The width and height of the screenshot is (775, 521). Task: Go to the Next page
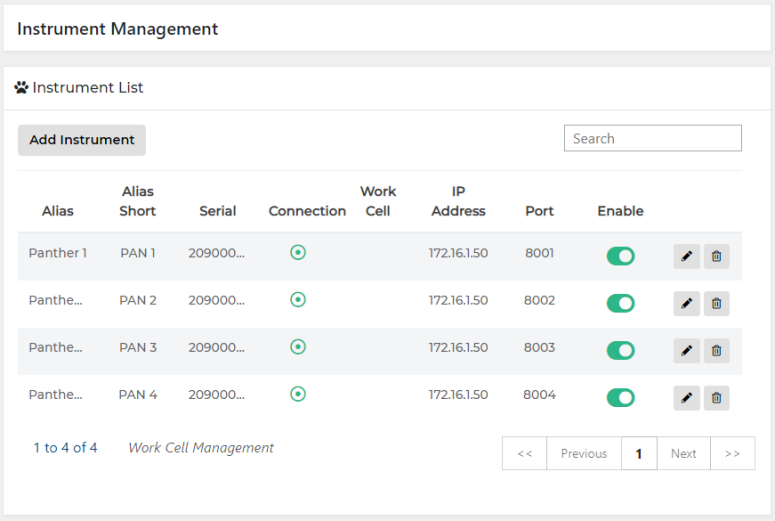tap(683, 453)
